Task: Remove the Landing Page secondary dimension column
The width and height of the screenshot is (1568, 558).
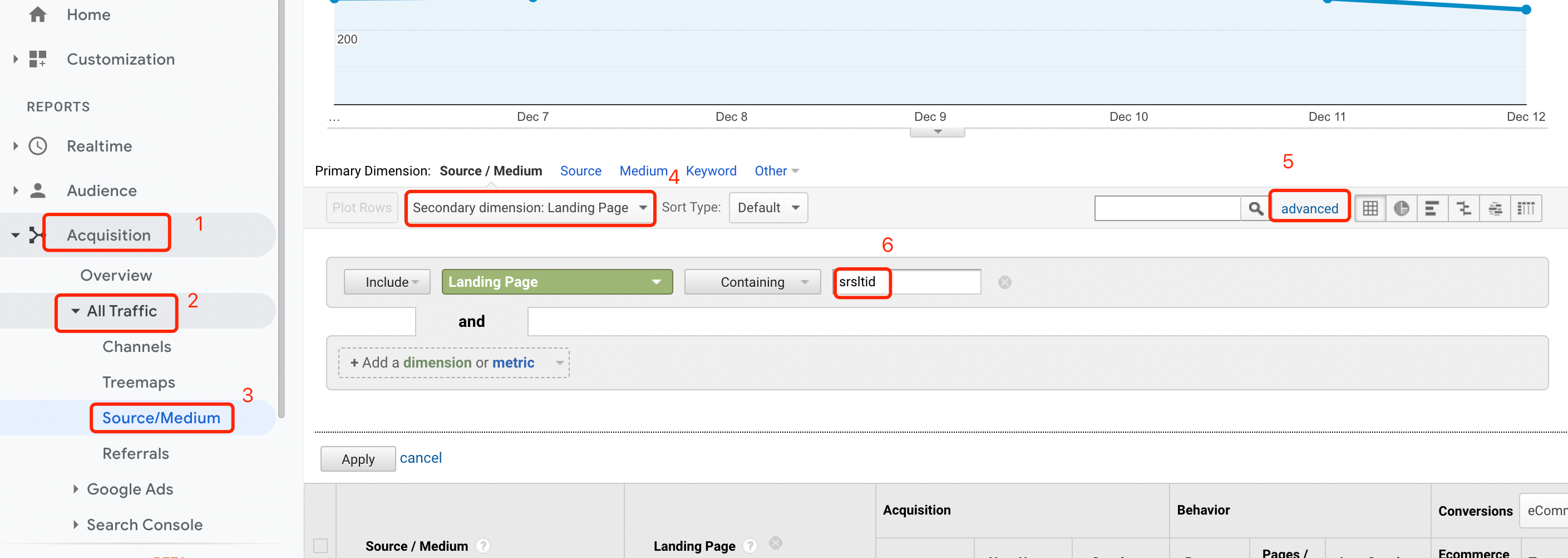Action: 775,543
